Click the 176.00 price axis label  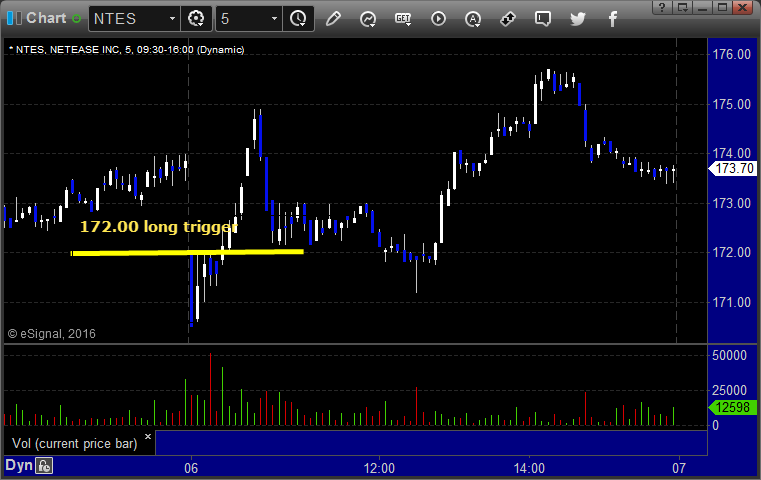pos(731,54)
